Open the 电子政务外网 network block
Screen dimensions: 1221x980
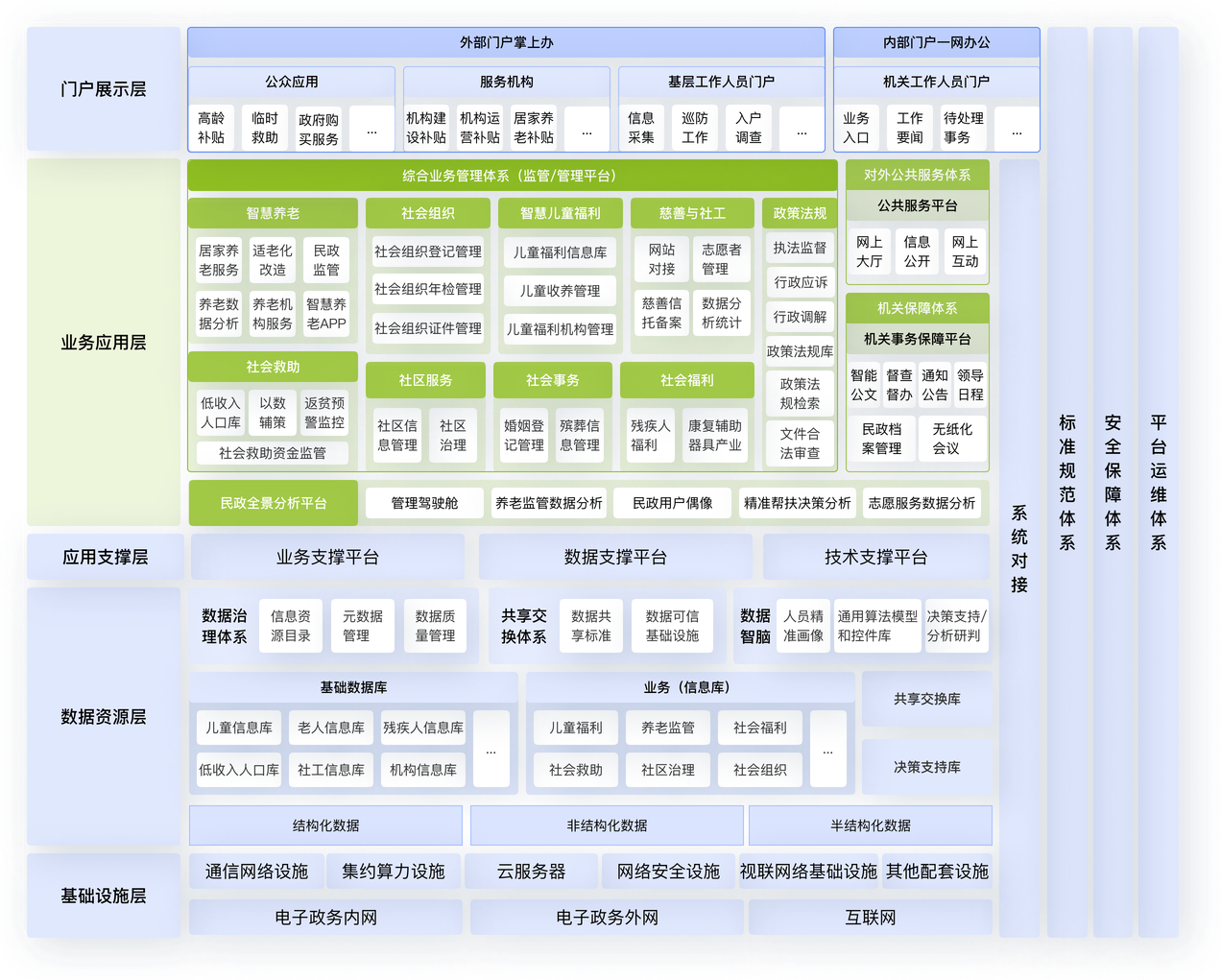tap(607, 918)
